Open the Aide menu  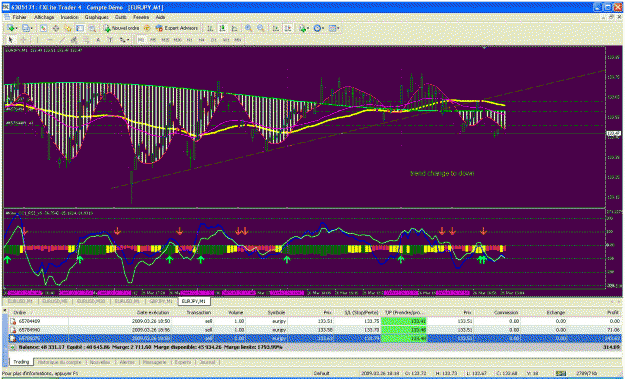[x=160, y=17]
